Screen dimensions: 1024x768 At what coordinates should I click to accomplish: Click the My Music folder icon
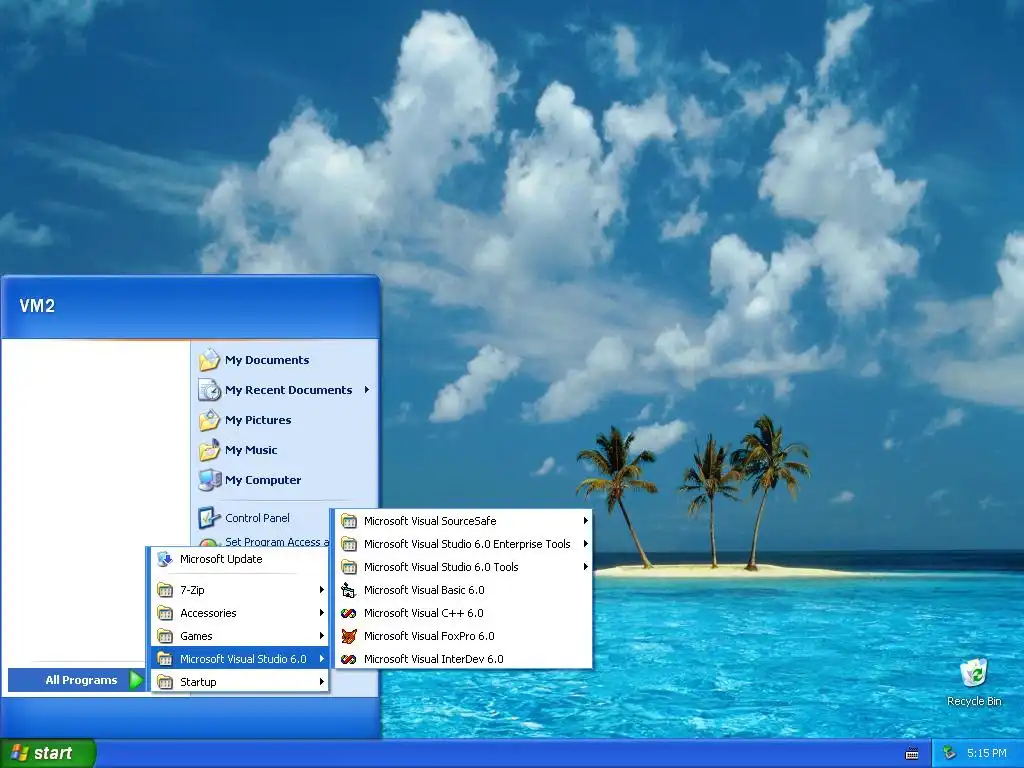coord(209,450)
